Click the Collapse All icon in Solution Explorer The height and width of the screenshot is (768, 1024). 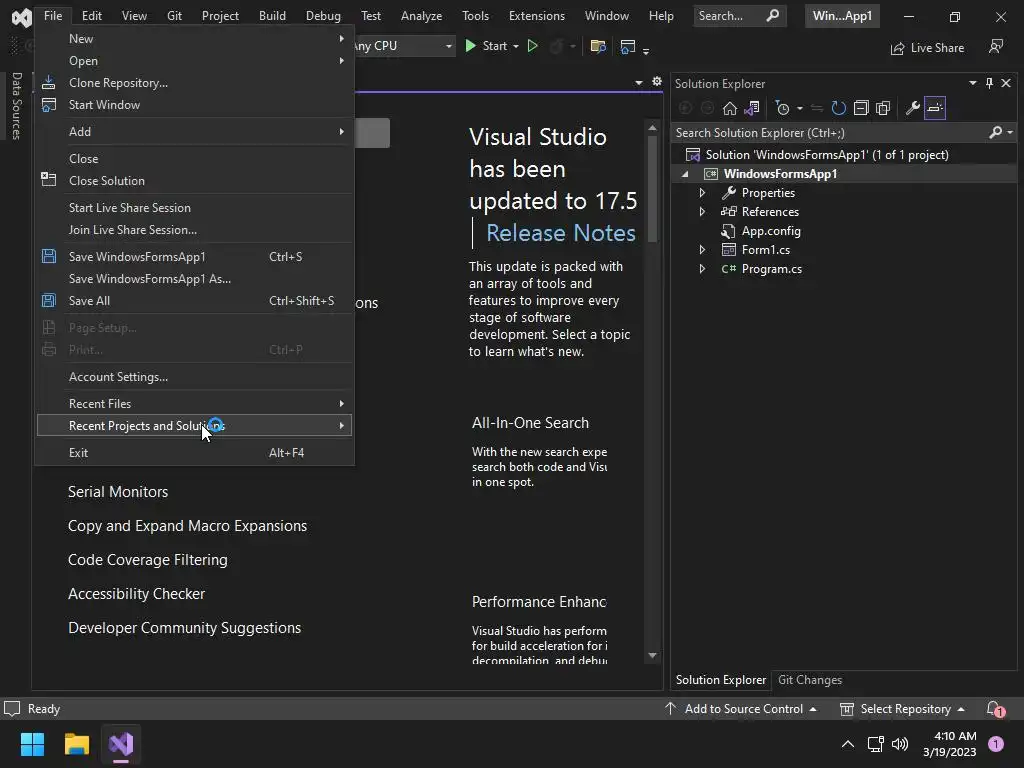tap(861, 108)
